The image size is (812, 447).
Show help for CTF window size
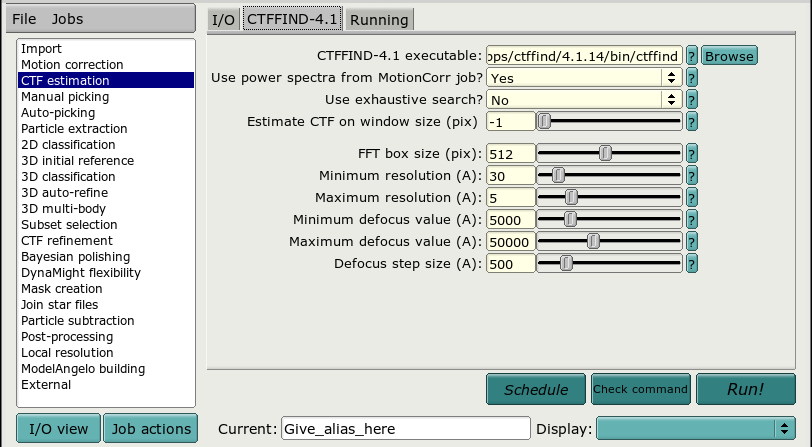691,122
